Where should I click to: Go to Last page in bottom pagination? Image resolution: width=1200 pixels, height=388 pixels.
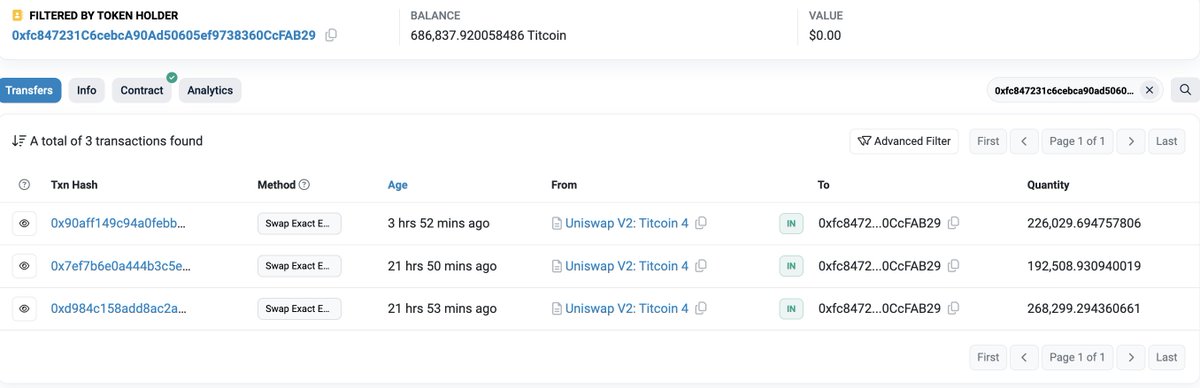(x=1166, y=357)
